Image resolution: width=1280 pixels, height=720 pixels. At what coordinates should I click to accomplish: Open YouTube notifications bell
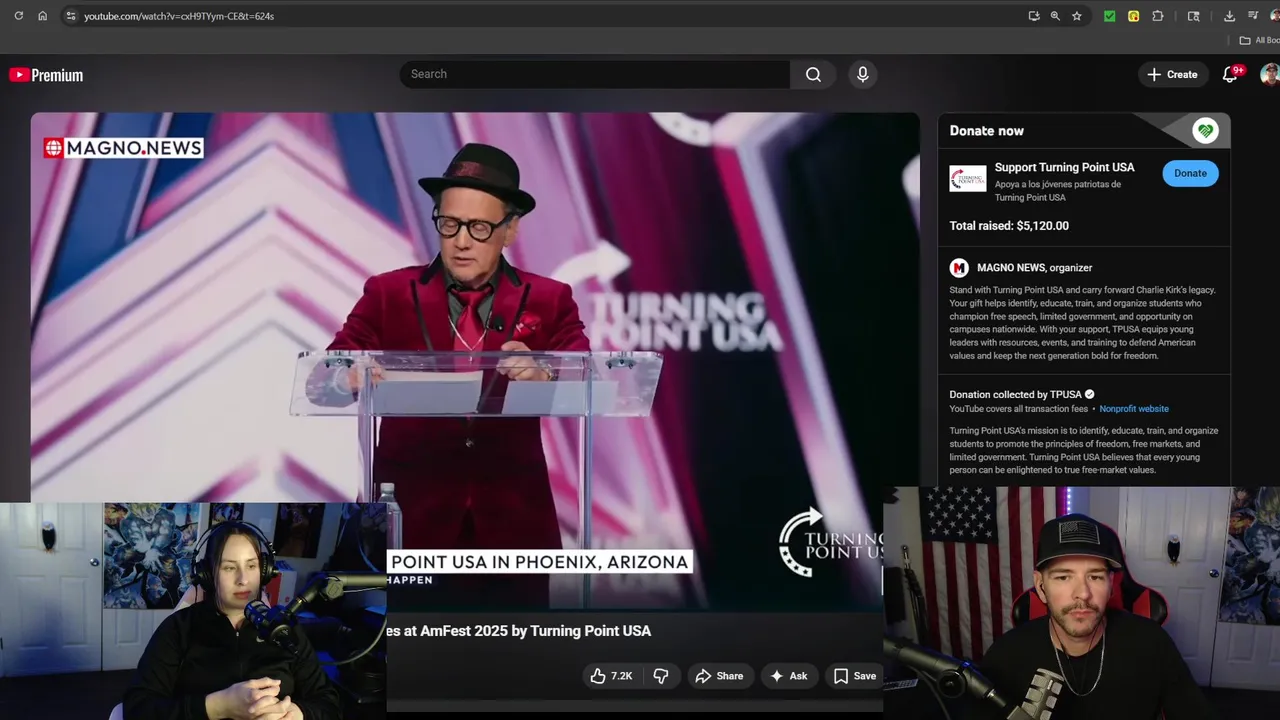pyautogui.click(x=1230, y=74)
